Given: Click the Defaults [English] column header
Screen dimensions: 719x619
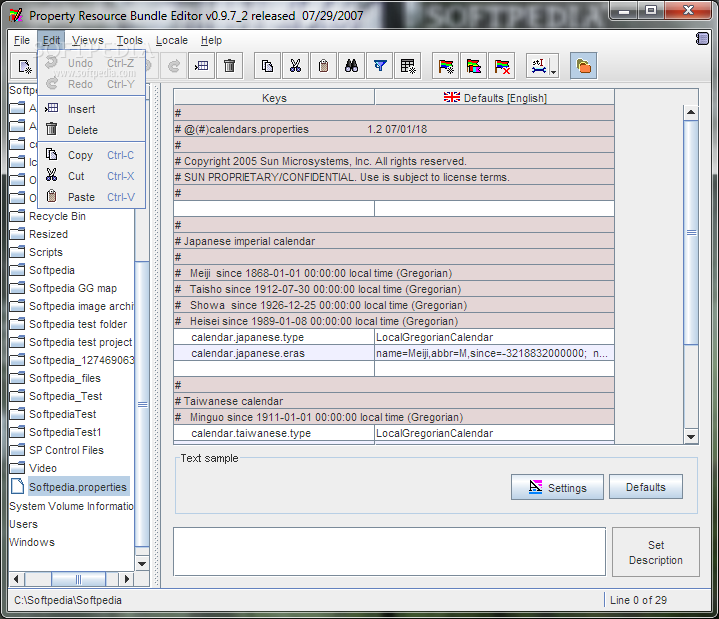Looking at the screenshot, I should pos(495,97).
